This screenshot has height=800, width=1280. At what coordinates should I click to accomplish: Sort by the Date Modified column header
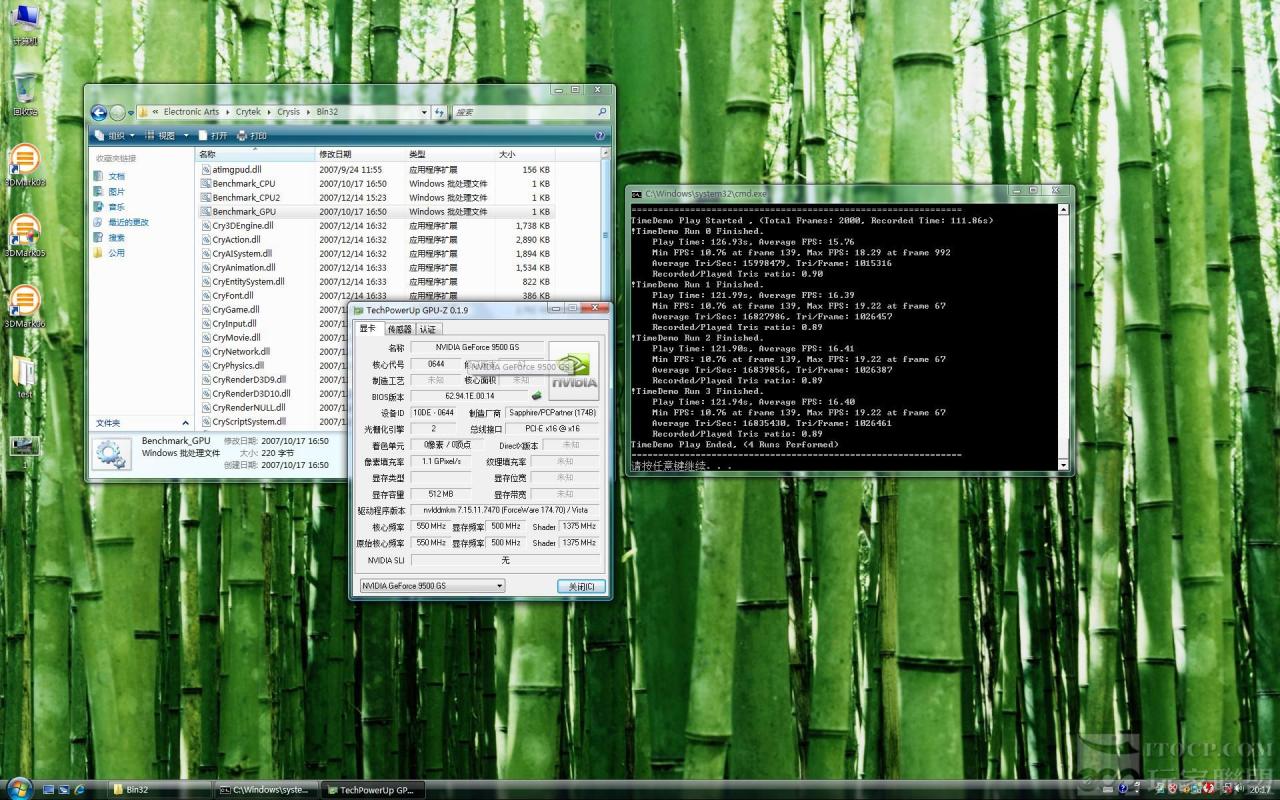[x=360, y=154]
